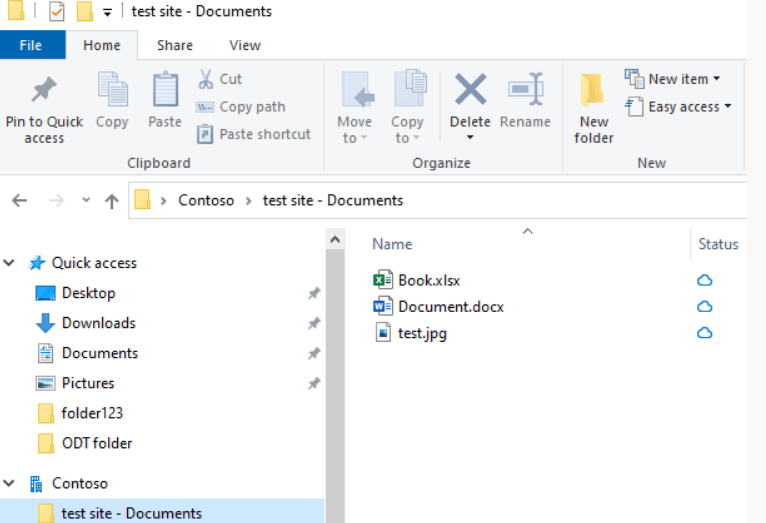Image resolution: width=766 pixels, height=523 pixels.
Task: Click cloud status icon for Document.docx
Action: tap(704, 307)
